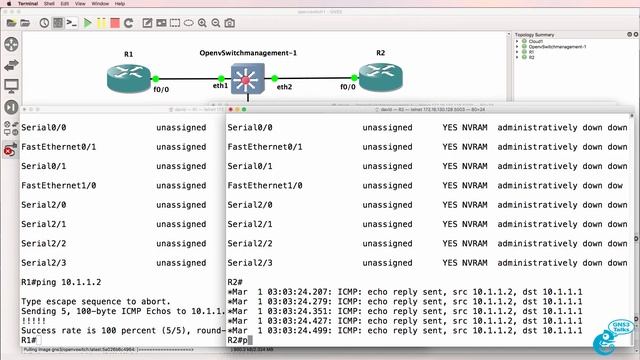Open the Apple menu
Image resolution: width=640 pixels, height=360 pixels.
pos(9,4)
